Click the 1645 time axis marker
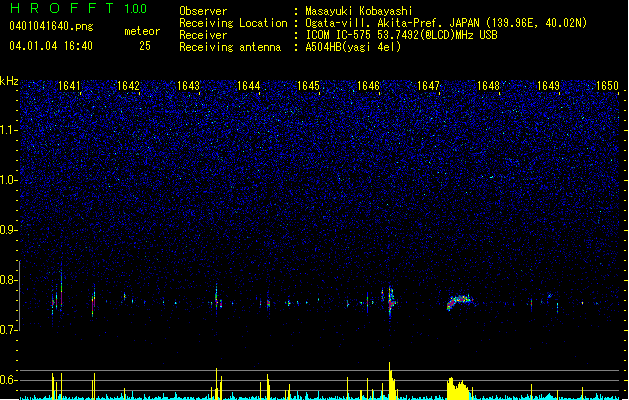Image resolution: width=629 pixels, height=400 pixels. [308, 86]
